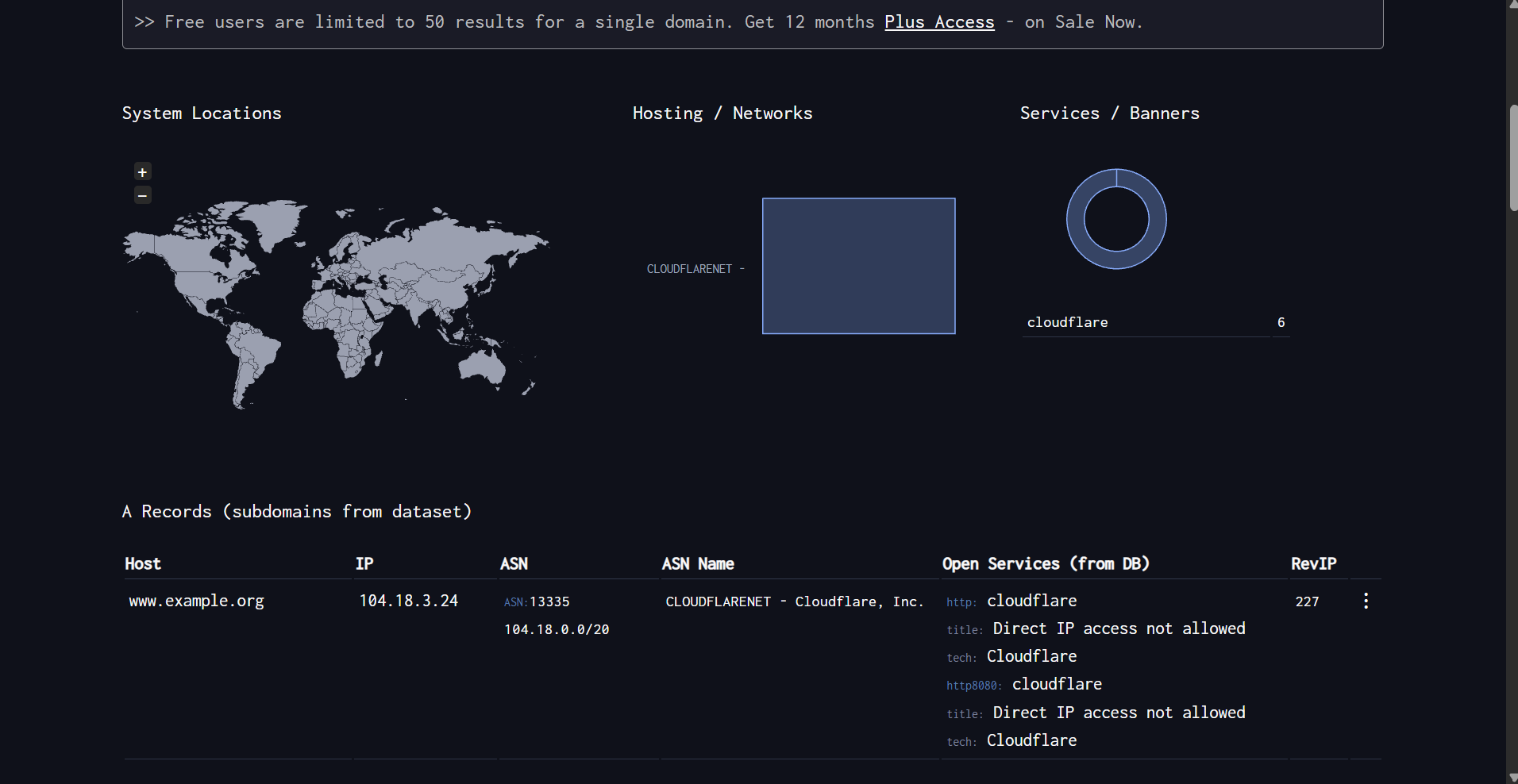Image resolution: width=1518 pixels, height=784 pixels.
Task: Click the http service label
Action: point(961,603)
